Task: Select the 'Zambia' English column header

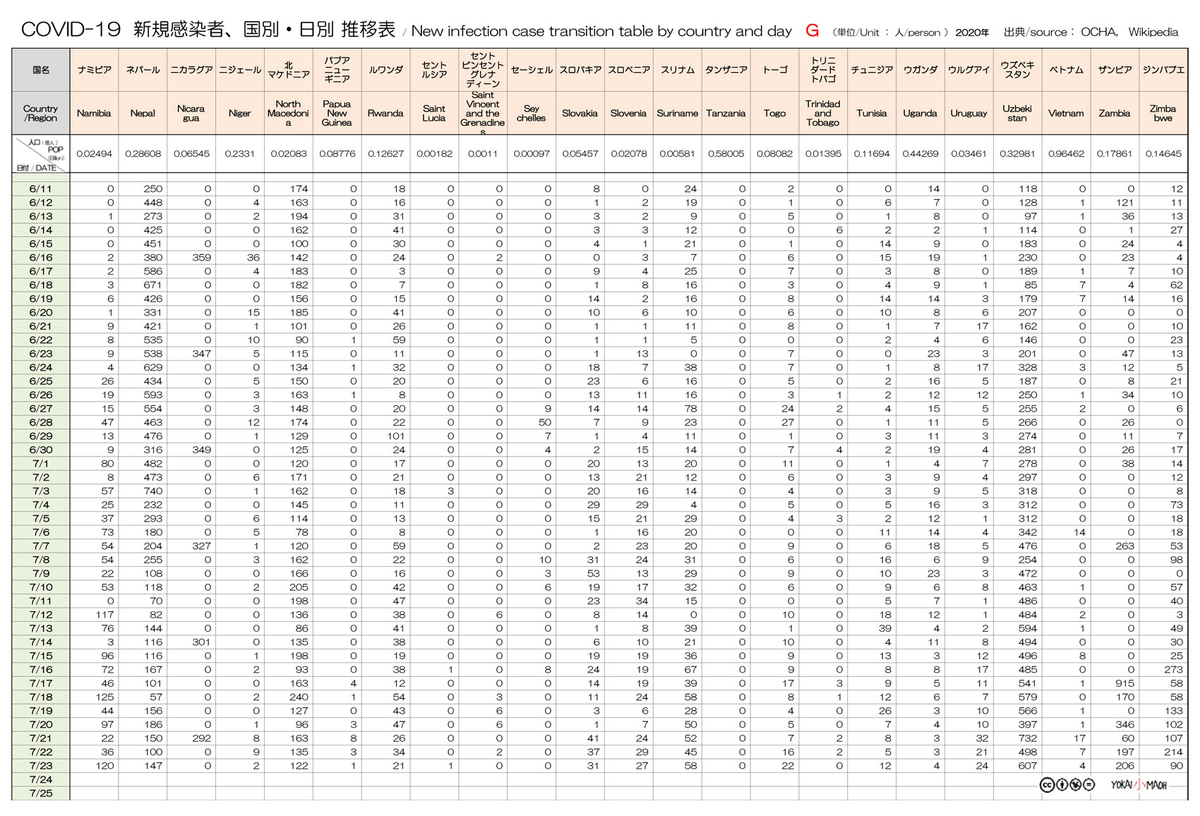Action: tap(1114, 113)
